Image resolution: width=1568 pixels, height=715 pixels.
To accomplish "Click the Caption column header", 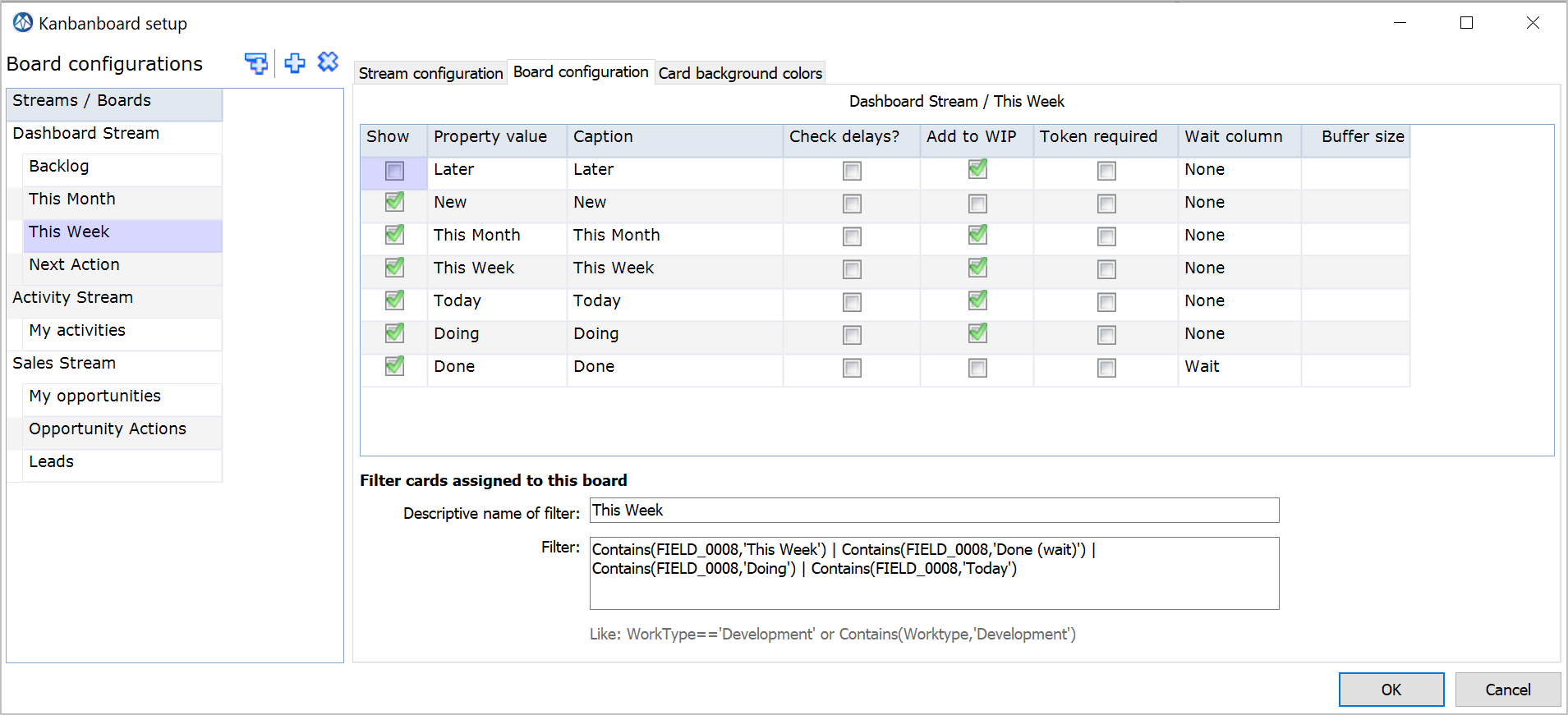I will 674,140.
